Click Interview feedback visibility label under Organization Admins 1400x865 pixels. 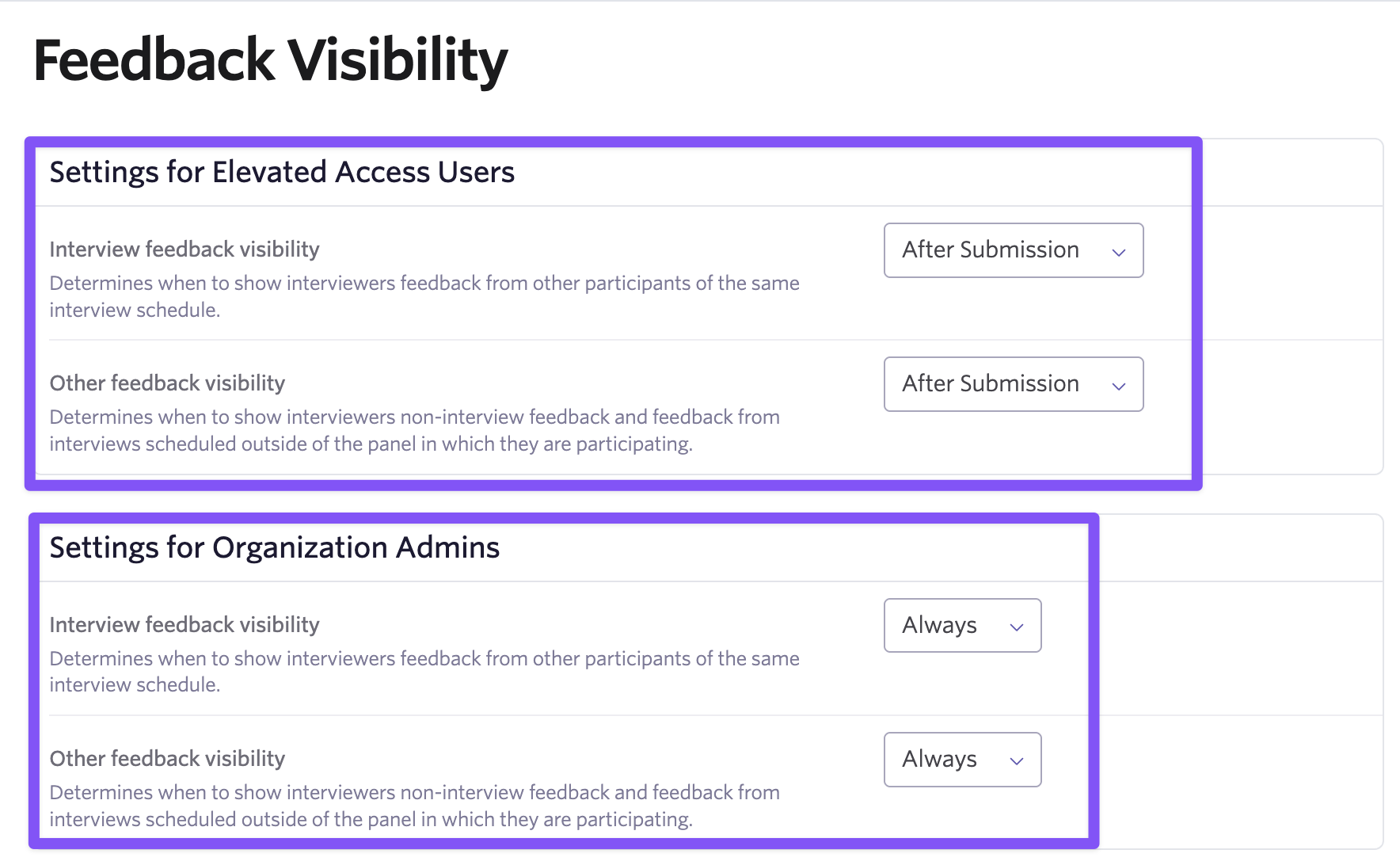tap(185, 625)
